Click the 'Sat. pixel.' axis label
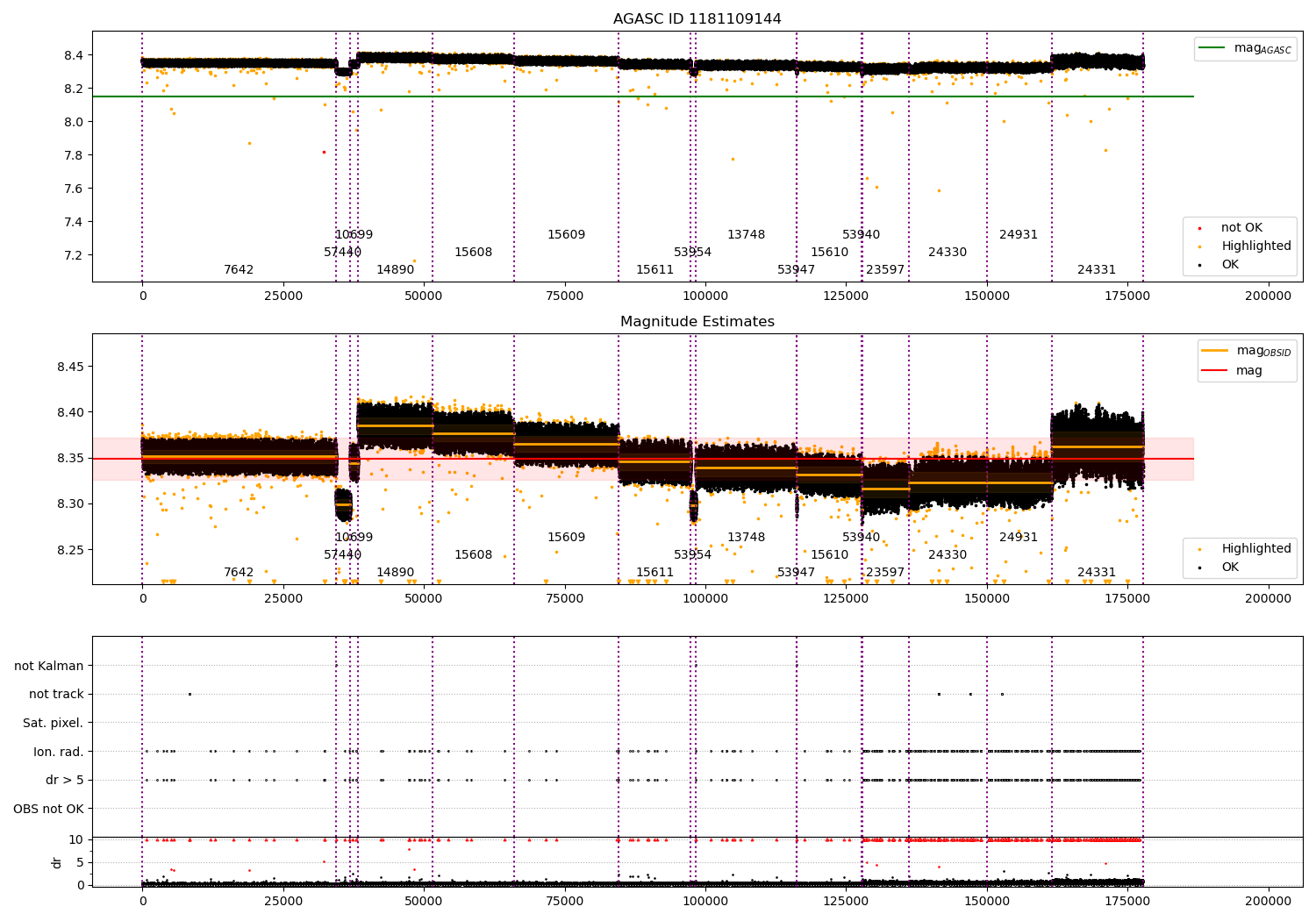The width and height of the screenshot is (1316, 921). [x=53, y=723]
